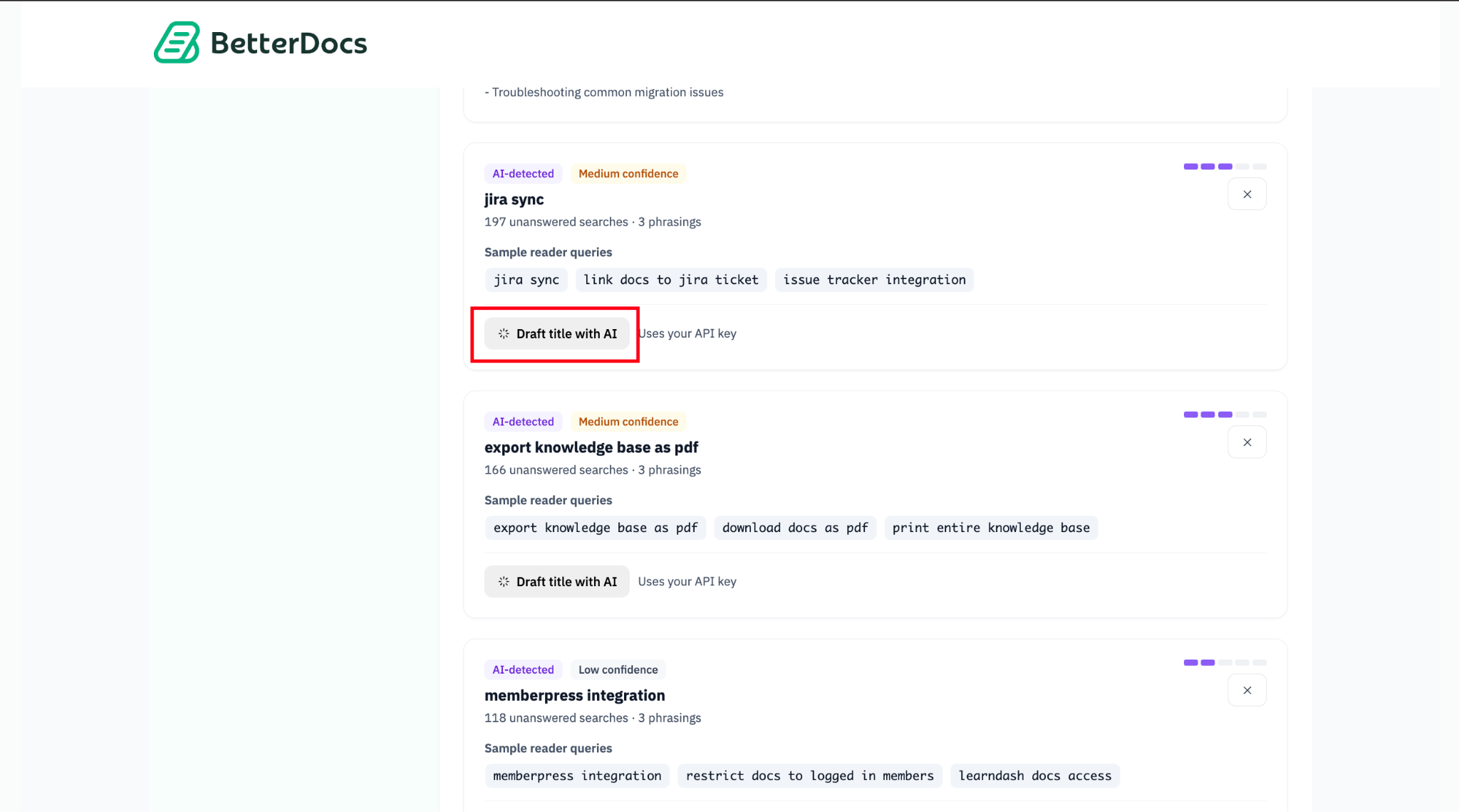This screenshot has width=1459, height=812.
Task: Click the '166 unanswered searches' count
Action: click(556, 470)
